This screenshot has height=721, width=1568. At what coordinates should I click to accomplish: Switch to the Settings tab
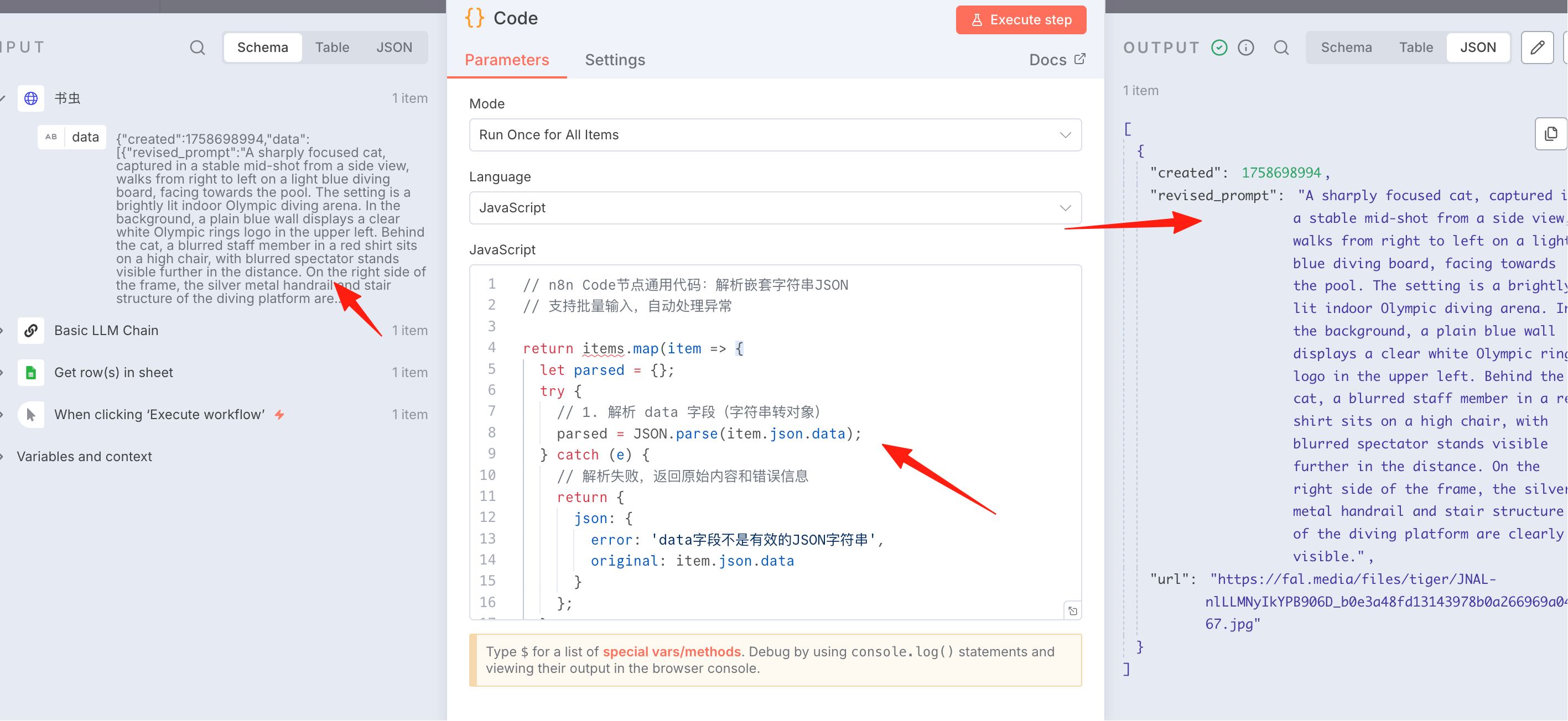615,60
